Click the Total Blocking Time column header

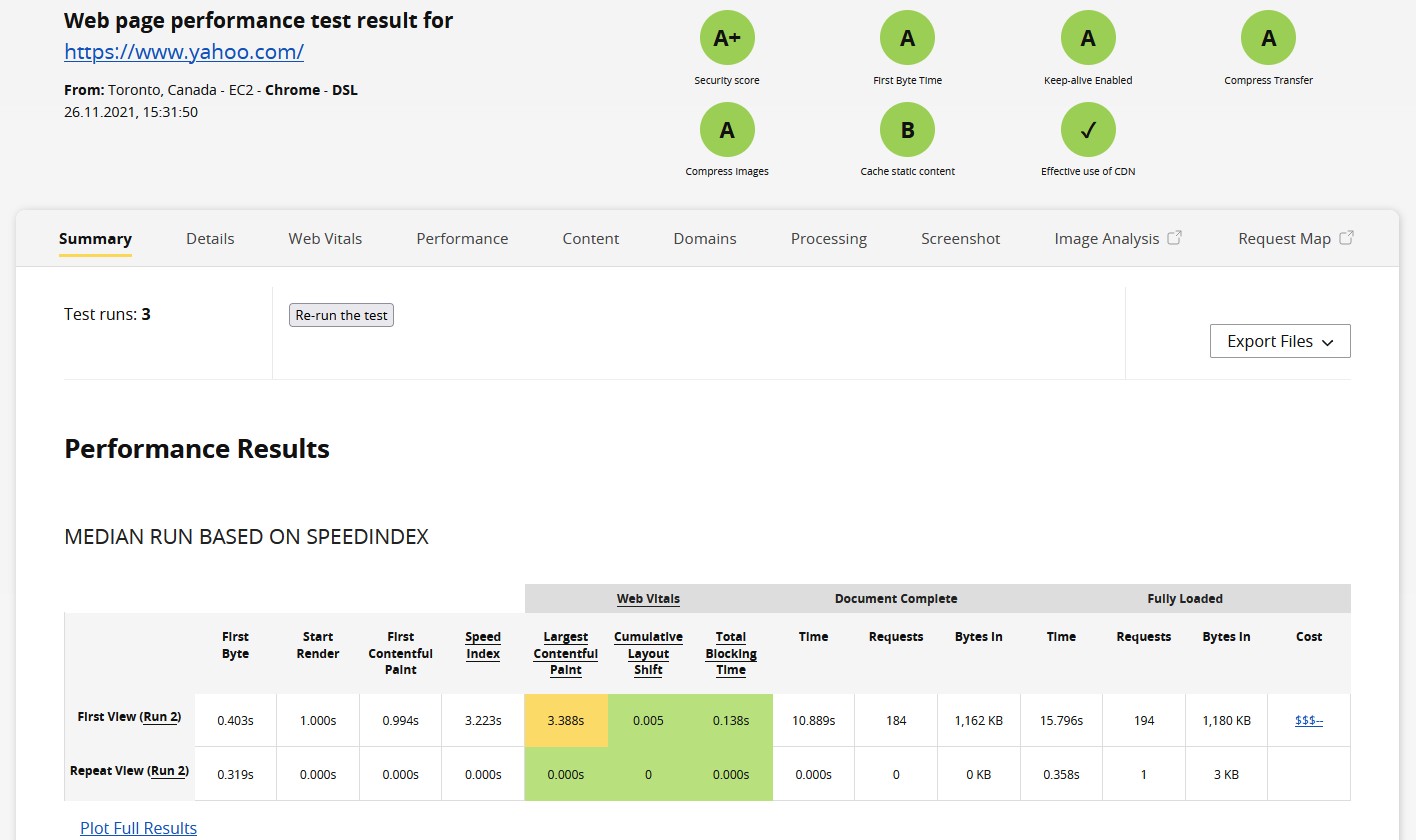tap(731, 653)
